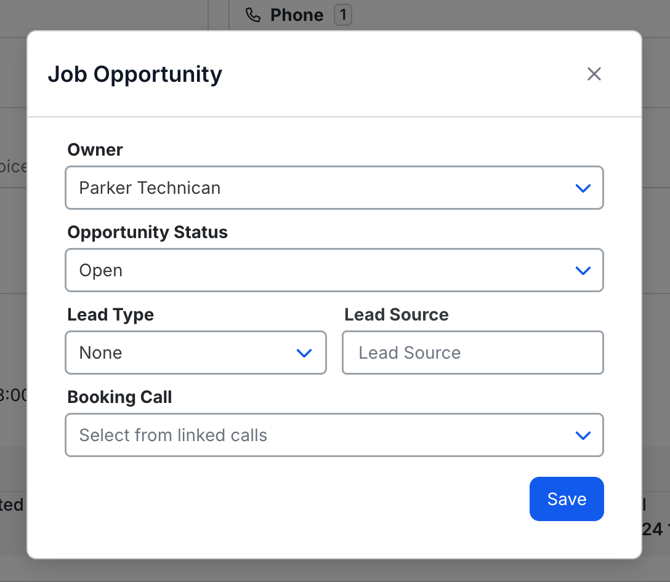Image resolution: width=670 pixels, height=582 pixels.
Task: Click the Job Opportunity dialog title
Action: (135, 74)
